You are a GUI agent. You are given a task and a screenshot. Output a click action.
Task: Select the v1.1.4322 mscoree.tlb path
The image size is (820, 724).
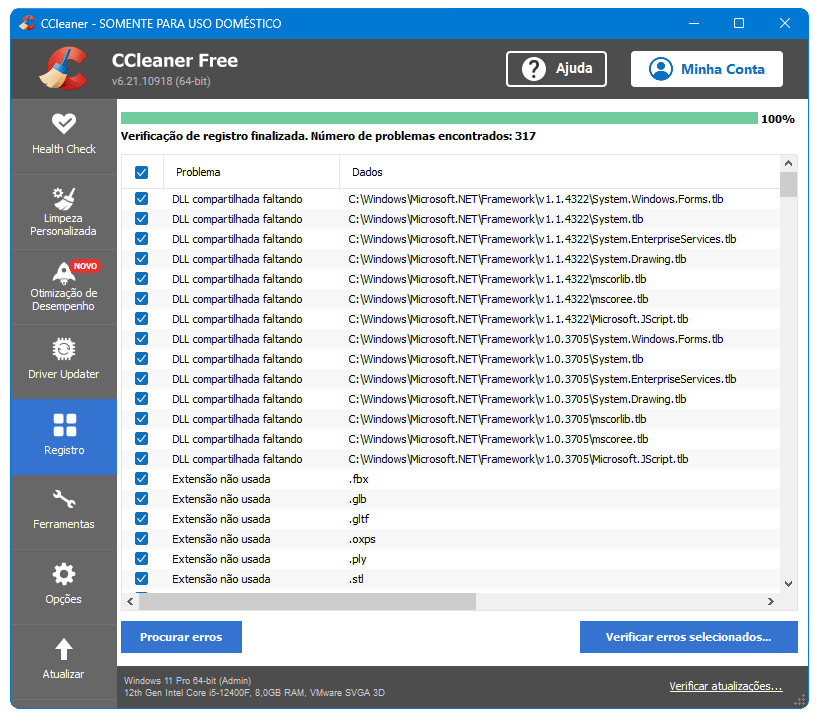coord(498,299)
